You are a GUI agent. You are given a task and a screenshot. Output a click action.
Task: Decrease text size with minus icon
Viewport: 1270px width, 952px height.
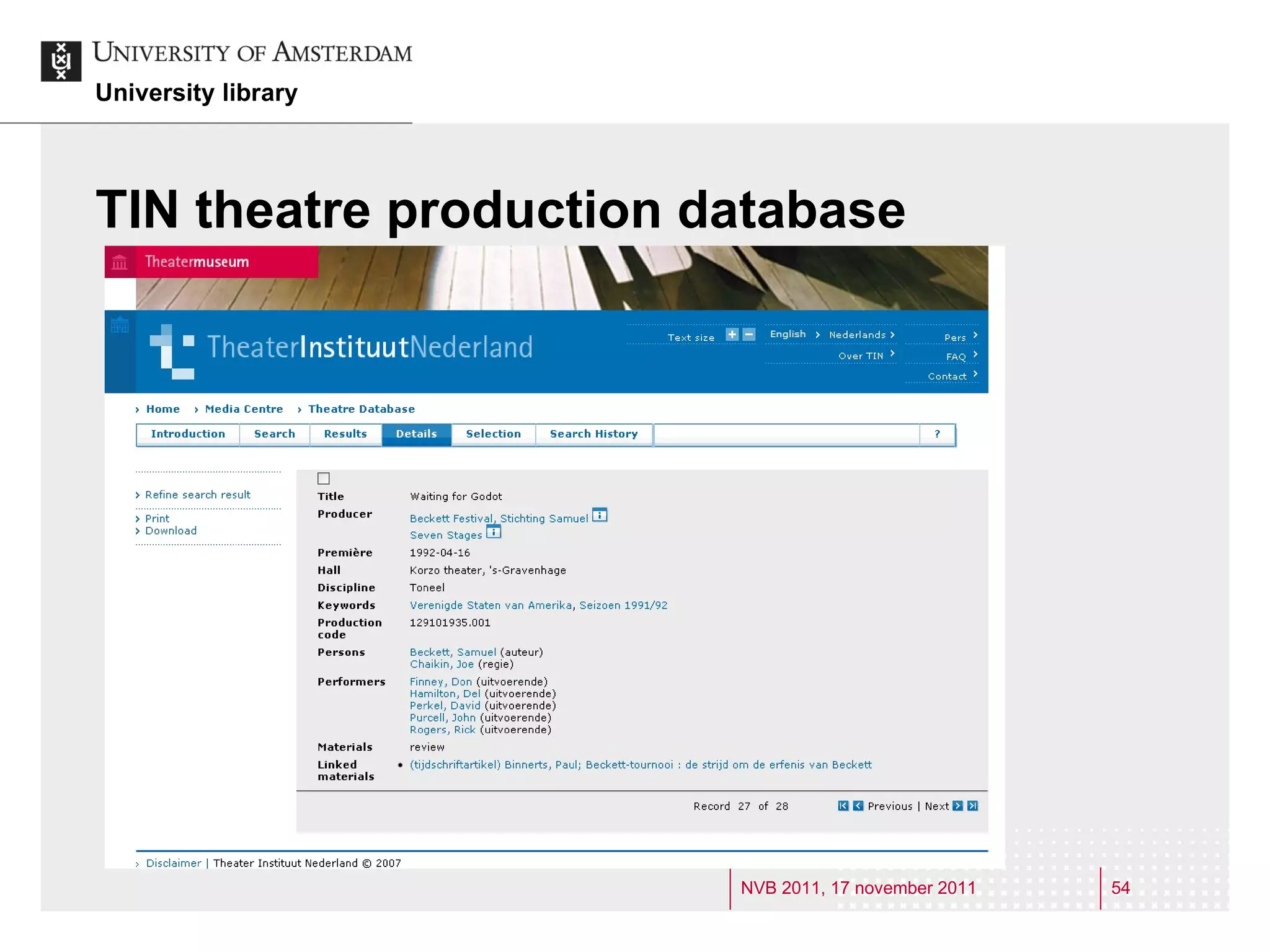coord(748,335)
